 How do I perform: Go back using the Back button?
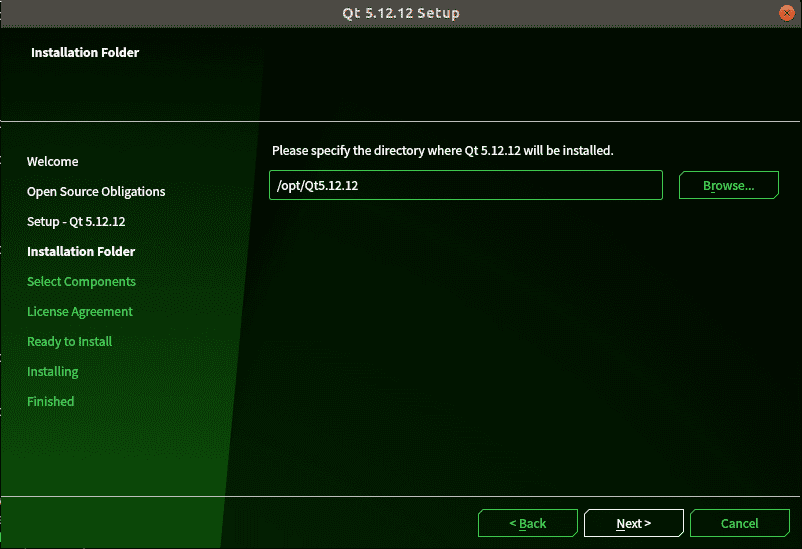click(527, 523)
